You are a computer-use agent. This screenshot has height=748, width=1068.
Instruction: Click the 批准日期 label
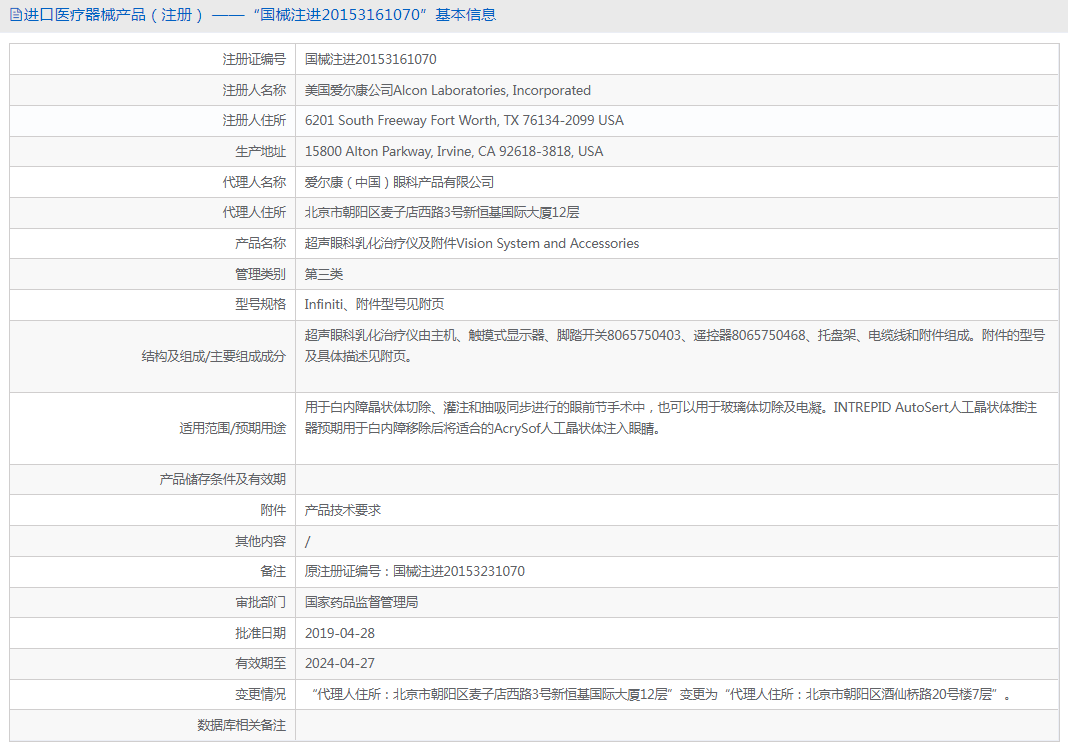point(260,633)
